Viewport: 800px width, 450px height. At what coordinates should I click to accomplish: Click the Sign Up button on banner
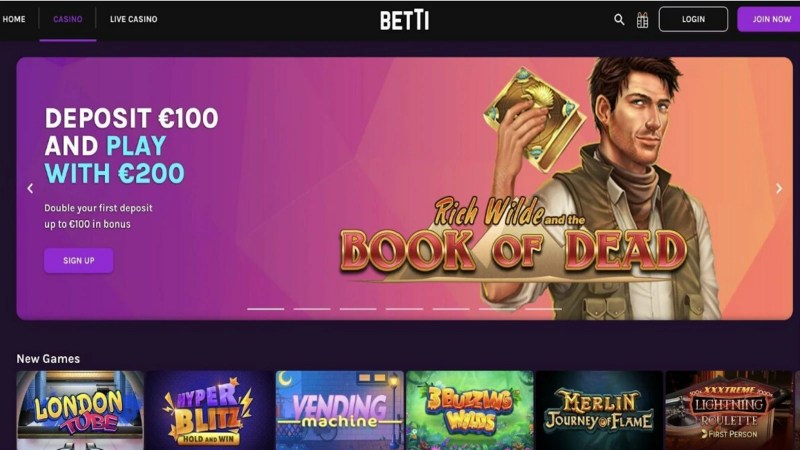(x=79, y=261)
